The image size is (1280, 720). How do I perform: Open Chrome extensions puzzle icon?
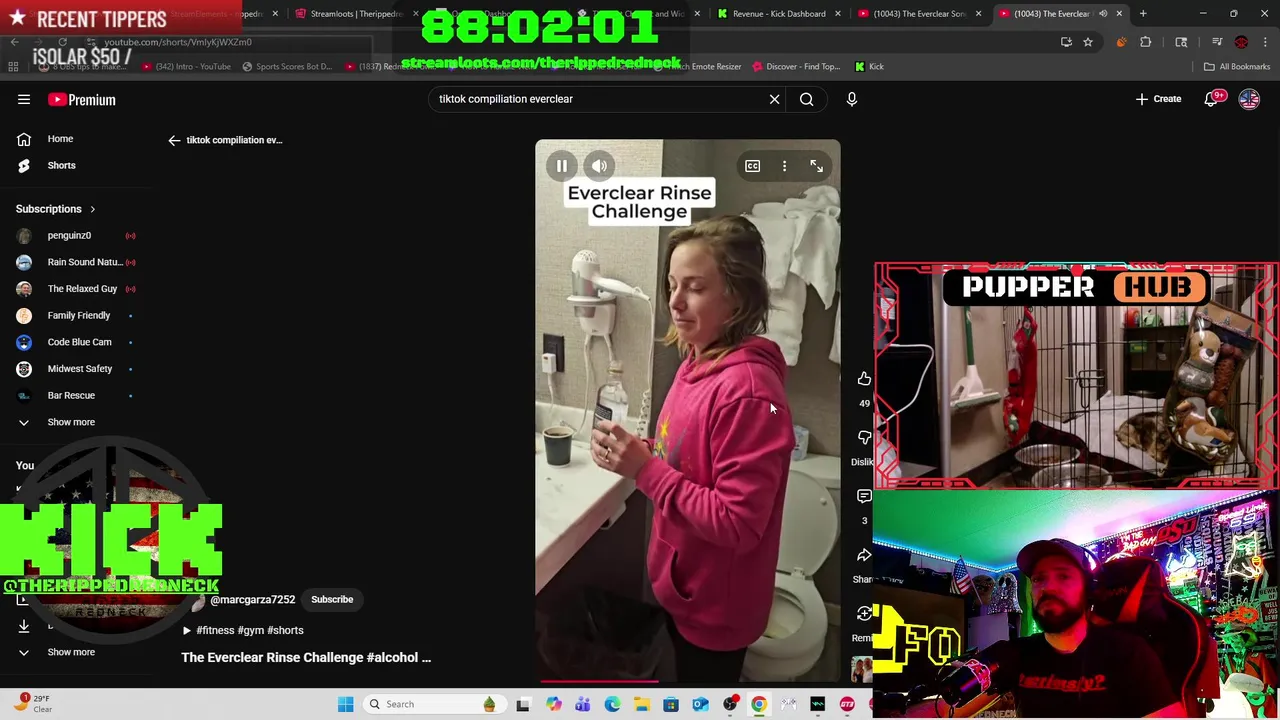click(x=1146, y=42)
